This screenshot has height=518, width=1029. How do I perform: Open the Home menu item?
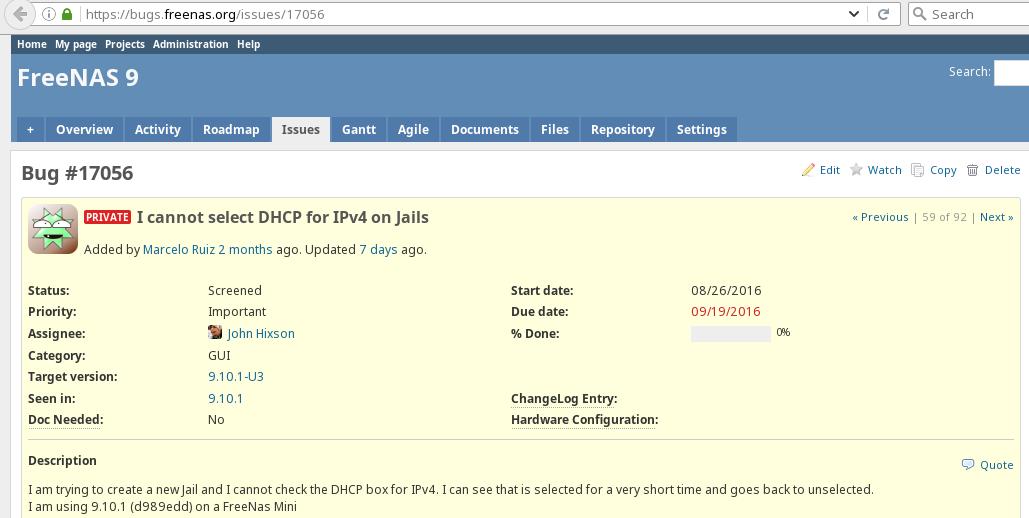32,44
